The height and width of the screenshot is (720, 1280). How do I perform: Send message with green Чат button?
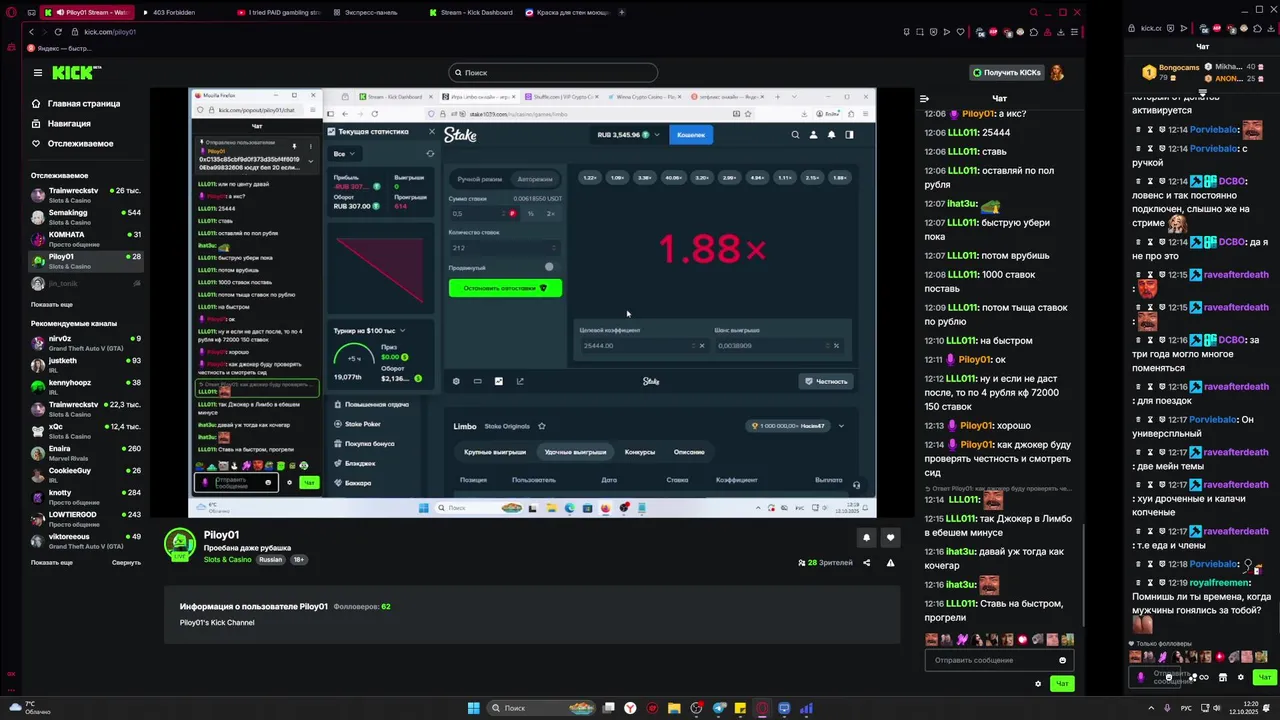click(1062, 684)
